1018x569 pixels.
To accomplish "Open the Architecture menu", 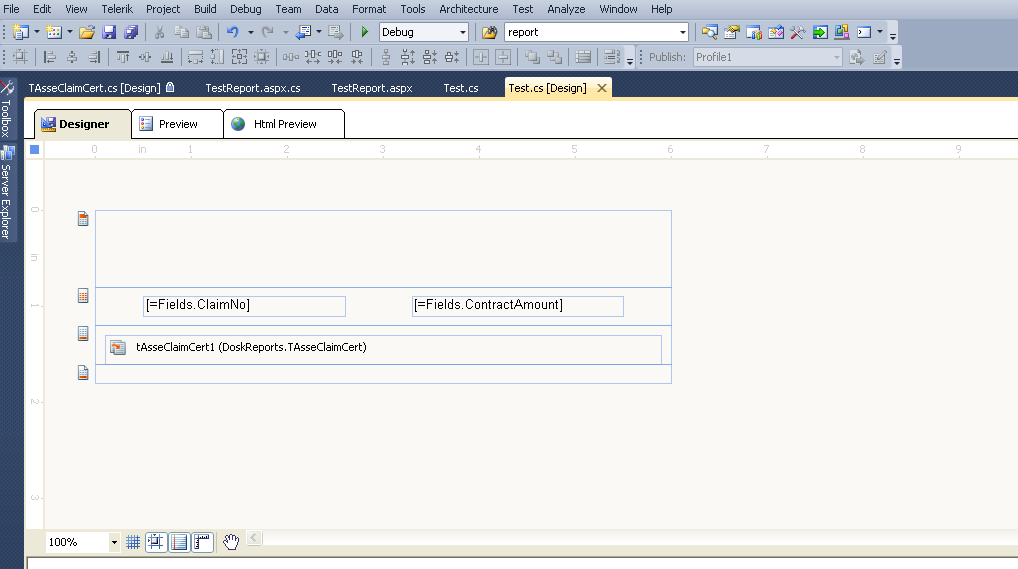I will coord(469,9).
